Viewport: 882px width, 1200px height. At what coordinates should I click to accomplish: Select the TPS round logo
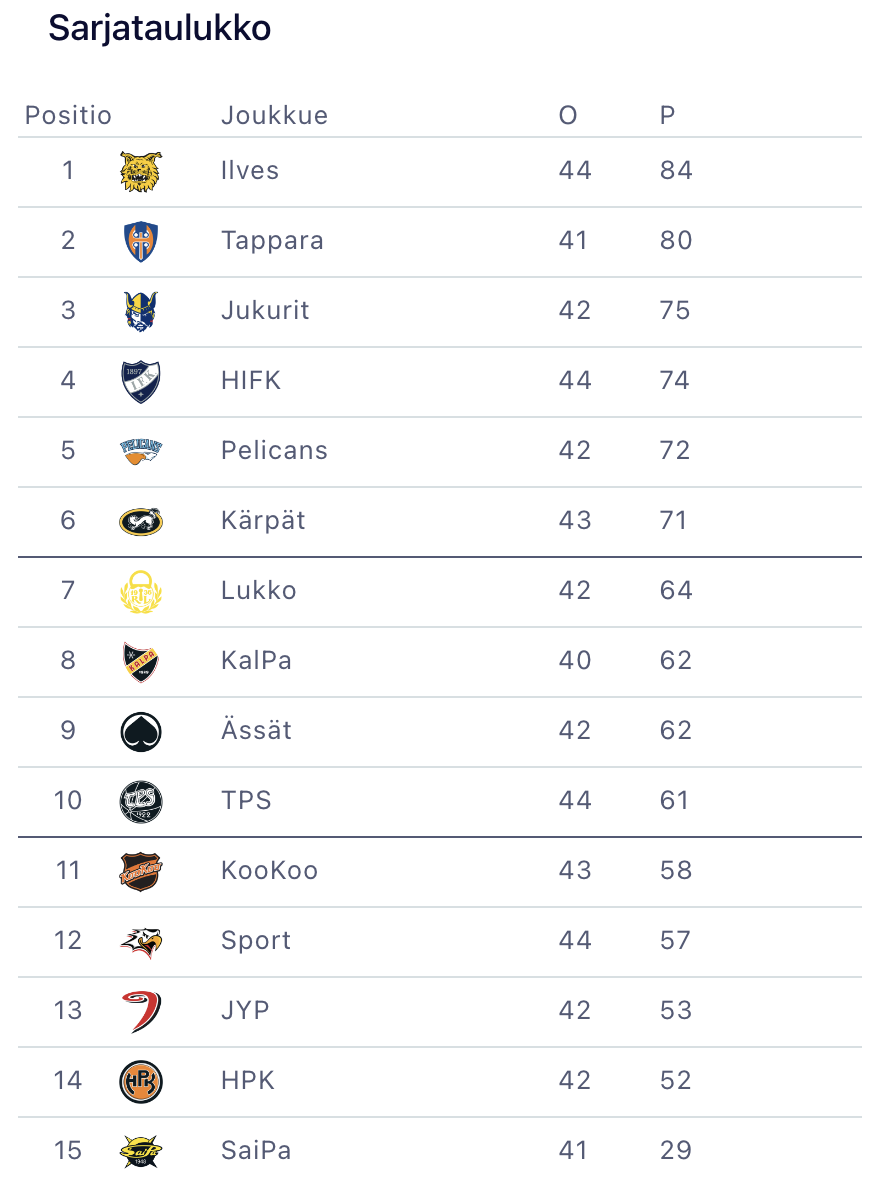pyautogui.click(x=140, y=801)
